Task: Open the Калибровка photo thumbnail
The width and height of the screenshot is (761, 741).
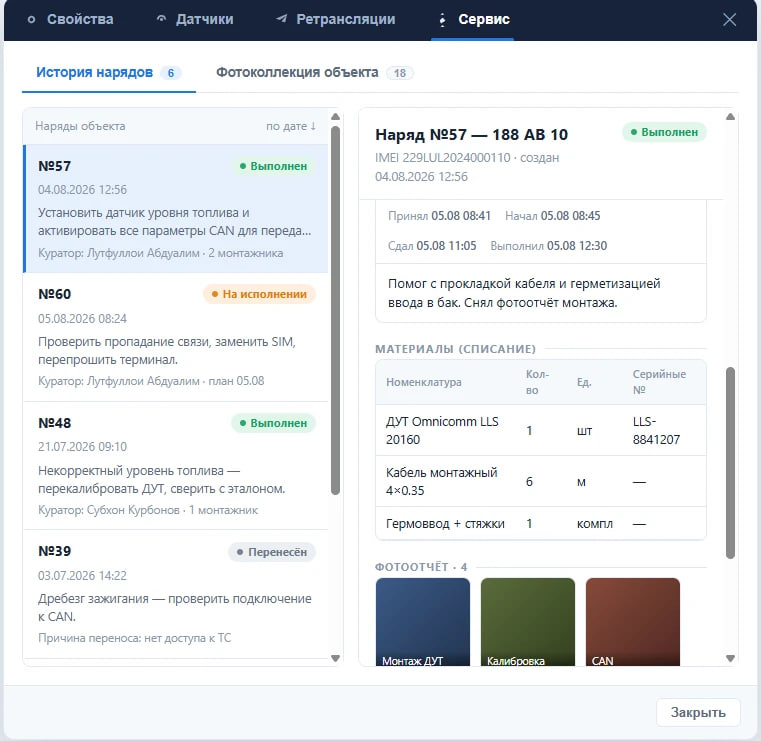Action: pos(528,622)
